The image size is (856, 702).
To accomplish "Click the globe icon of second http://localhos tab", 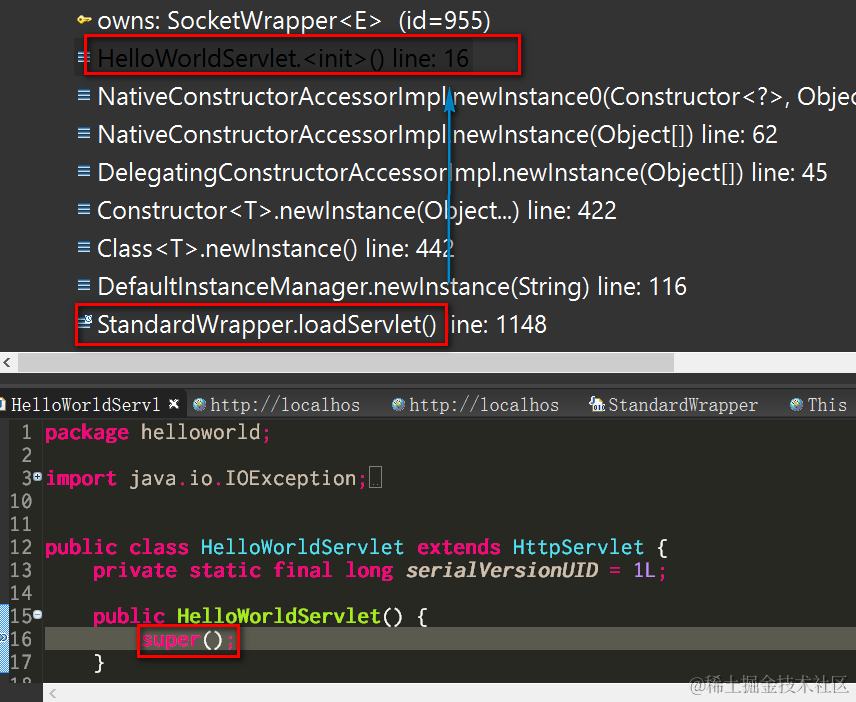I will click(x=399, y=404).
